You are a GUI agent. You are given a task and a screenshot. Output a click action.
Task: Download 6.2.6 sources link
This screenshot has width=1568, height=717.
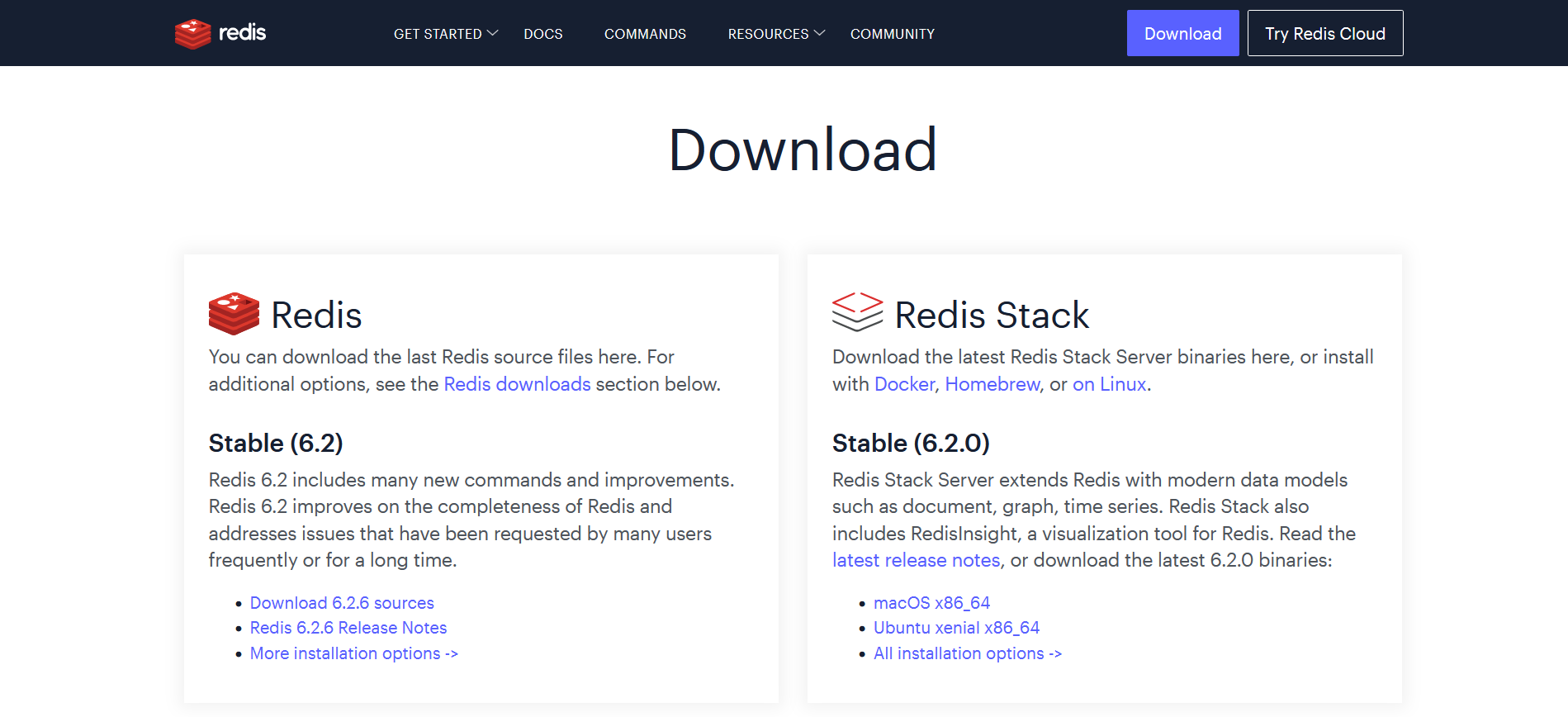click(x=342, y=603)
